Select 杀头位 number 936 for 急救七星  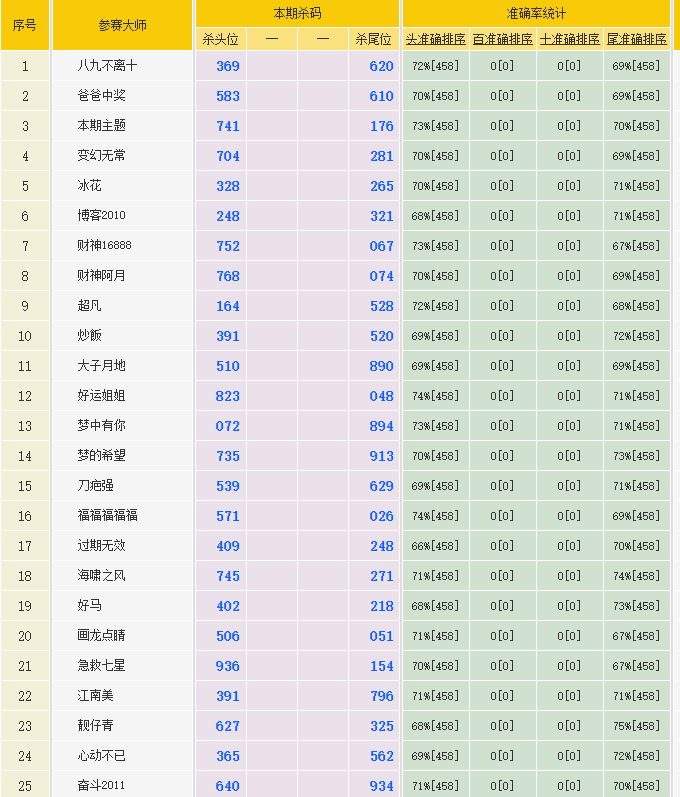pyautogui.click(x=228, y=666)
